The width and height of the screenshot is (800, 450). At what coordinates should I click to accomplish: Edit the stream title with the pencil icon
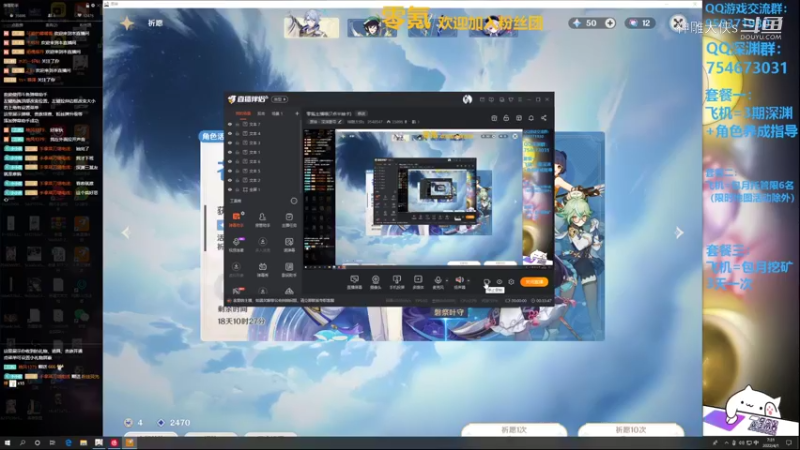point(340,122)
